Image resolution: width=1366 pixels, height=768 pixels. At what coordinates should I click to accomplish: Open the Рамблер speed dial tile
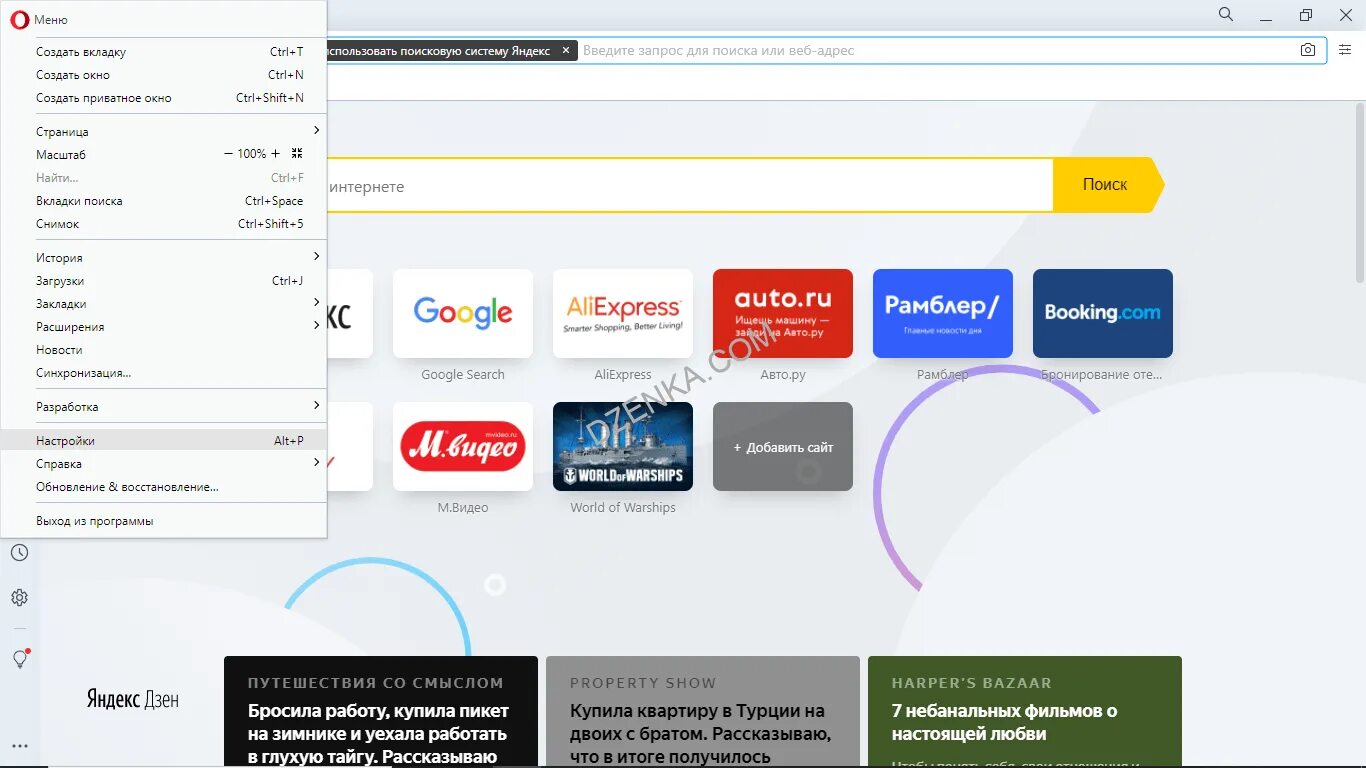point(943,313)
